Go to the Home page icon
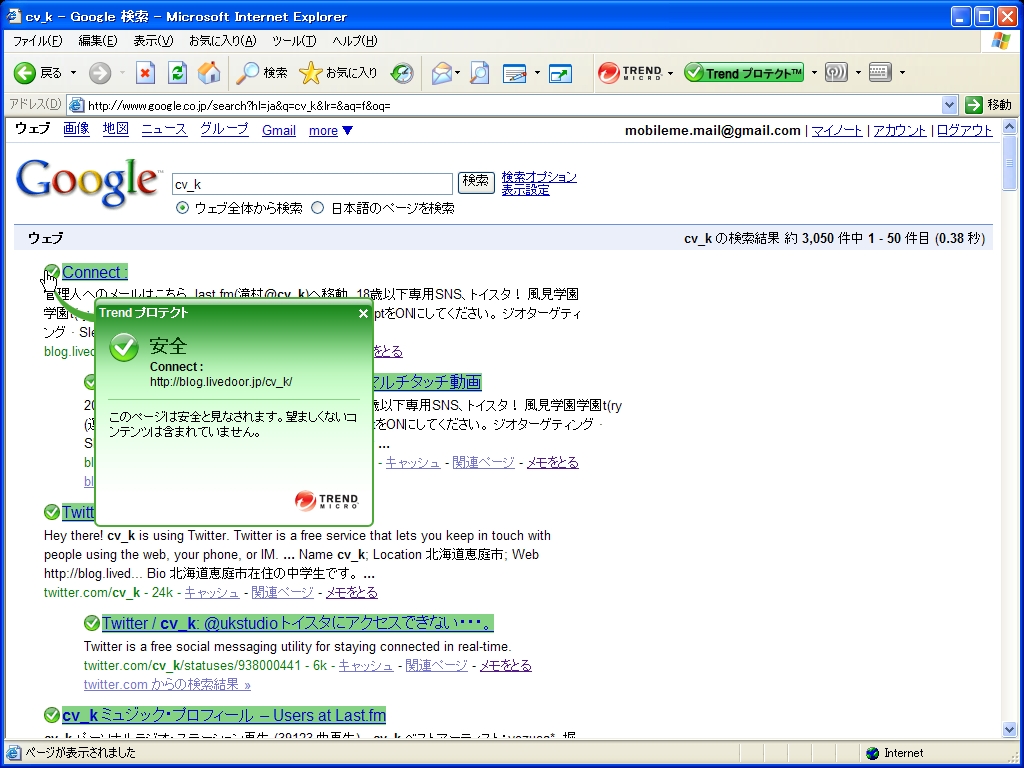 pos(209,72)
